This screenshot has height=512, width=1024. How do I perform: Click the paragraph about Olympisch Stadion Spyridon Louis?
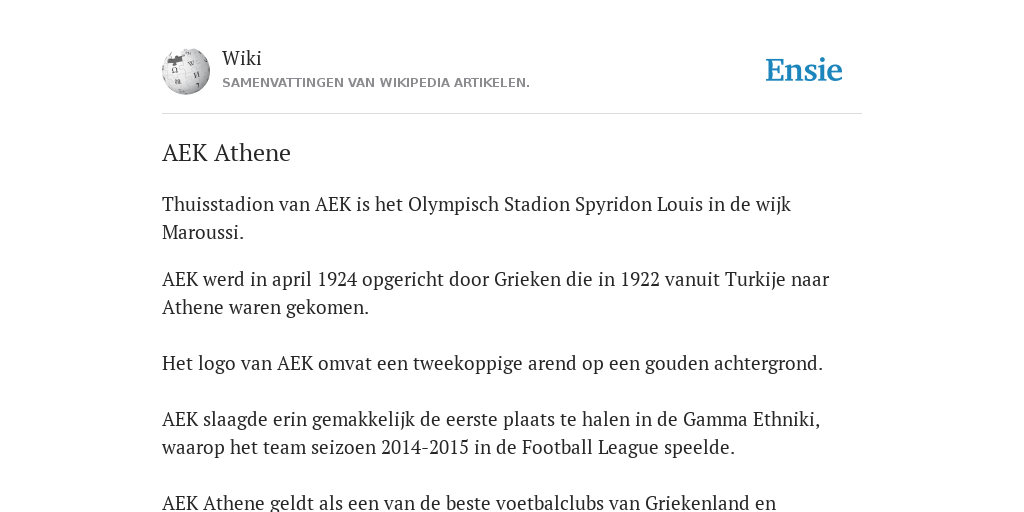476,218
